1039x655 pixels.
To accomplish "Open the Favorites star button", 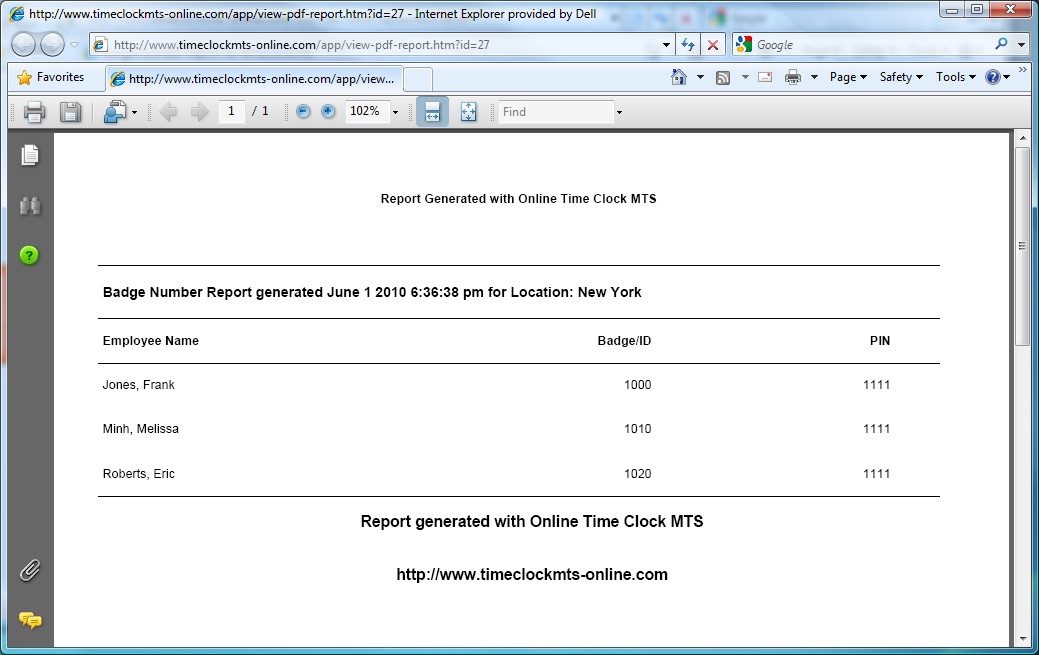I will click(x=51, y=77).
